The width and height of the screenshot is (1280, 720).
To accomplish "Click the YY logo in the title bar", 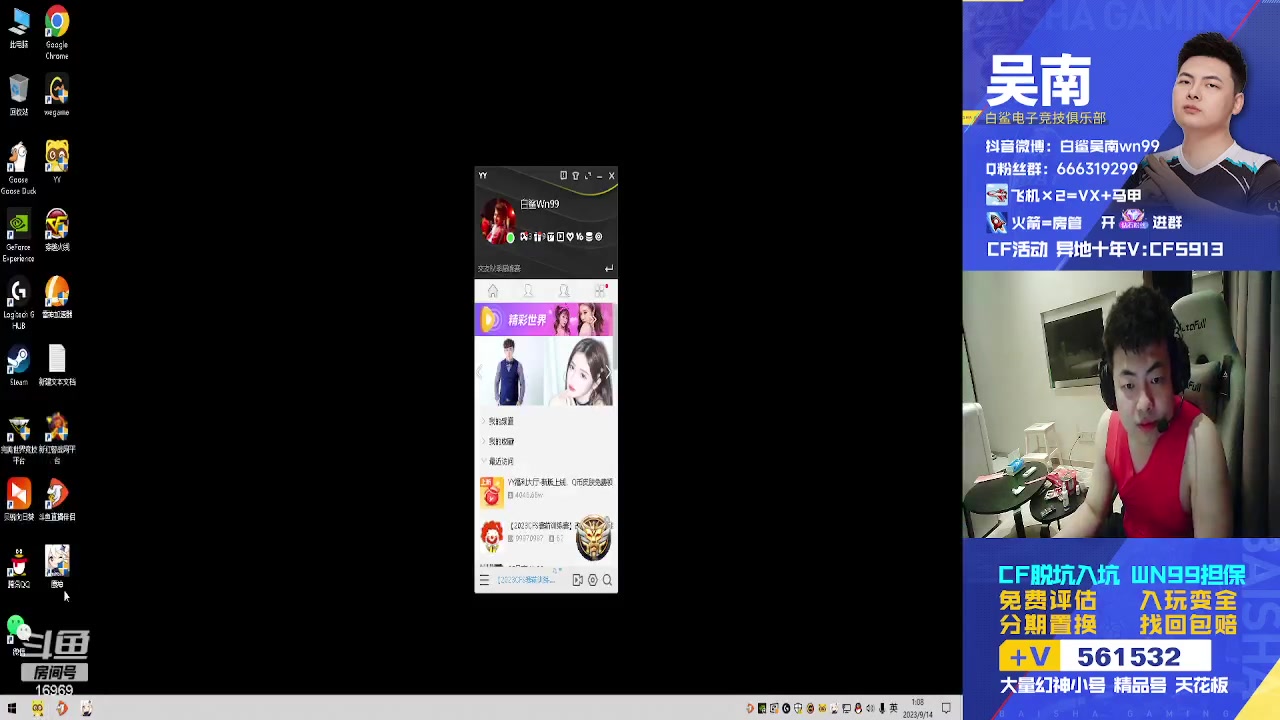I will pyautogui.click(x=483, y=176).
